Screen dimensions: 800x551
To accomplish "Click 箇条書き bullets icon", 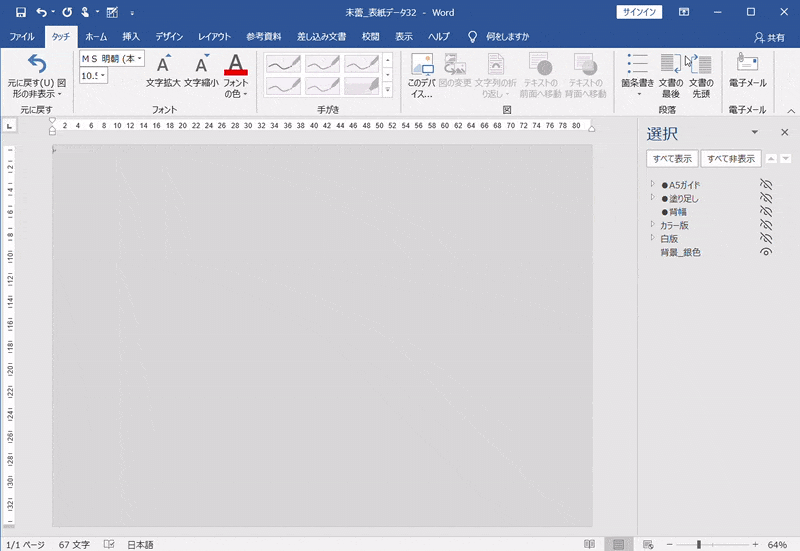I will 638,64.
